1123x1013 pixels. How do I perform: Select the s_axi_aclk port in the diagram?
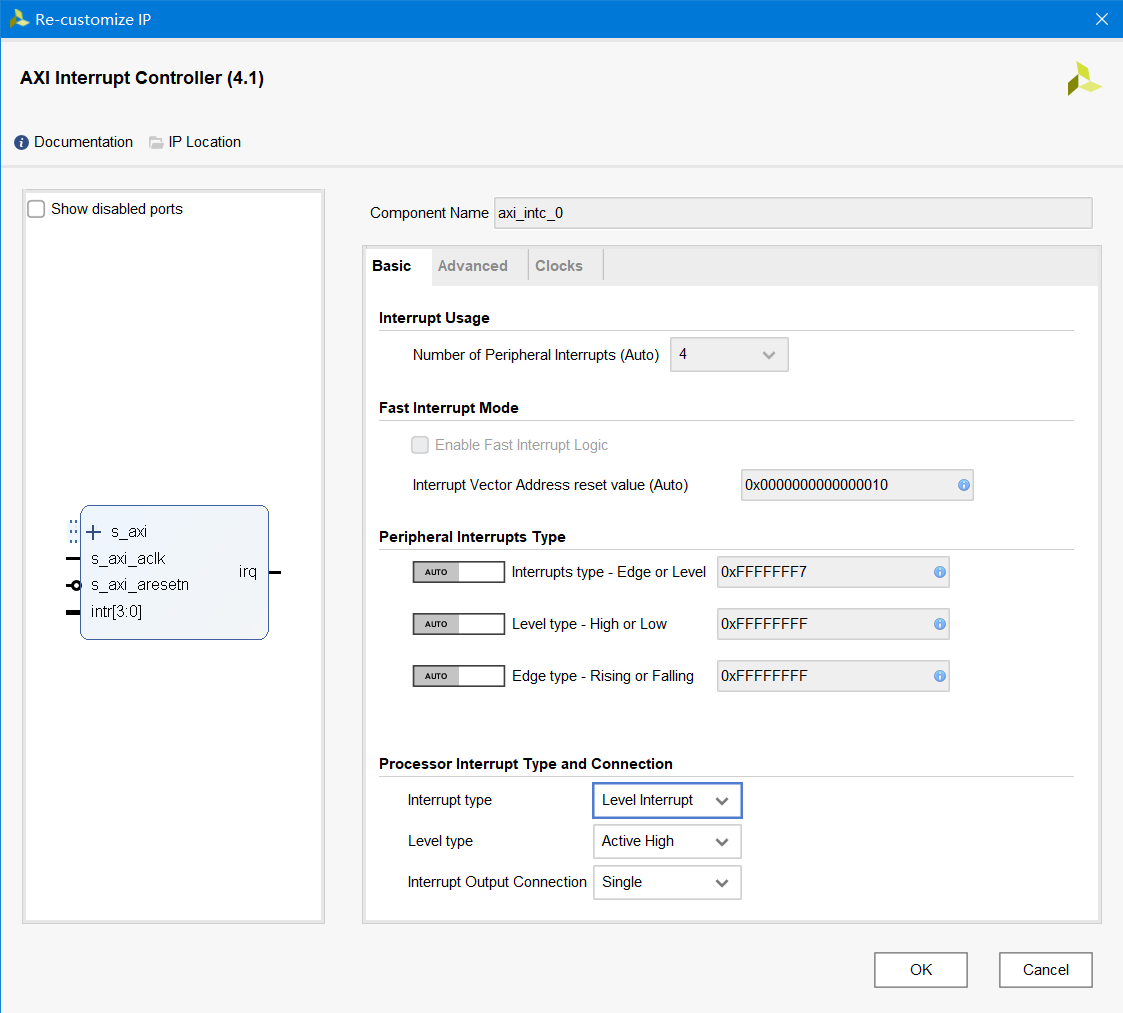coord(128,558)
